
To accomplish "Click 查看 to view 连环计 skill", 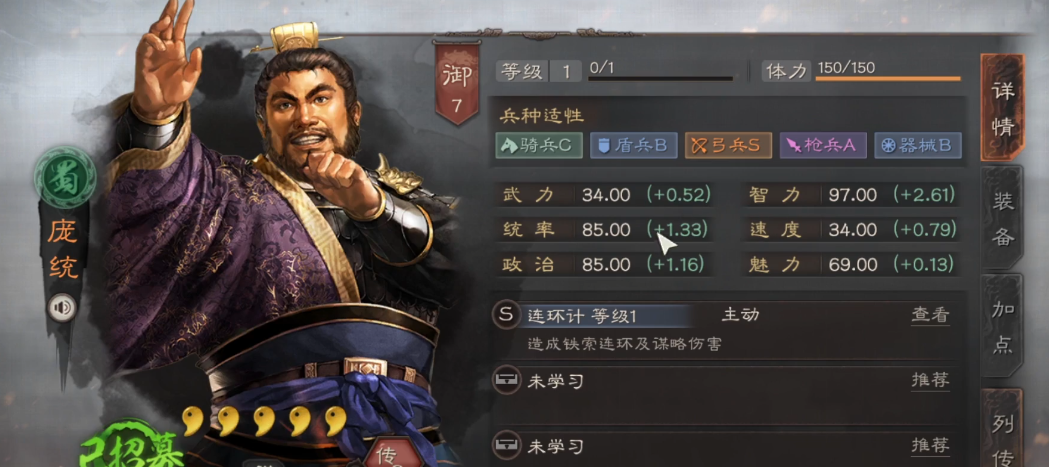I will click(x=930, y=315).
